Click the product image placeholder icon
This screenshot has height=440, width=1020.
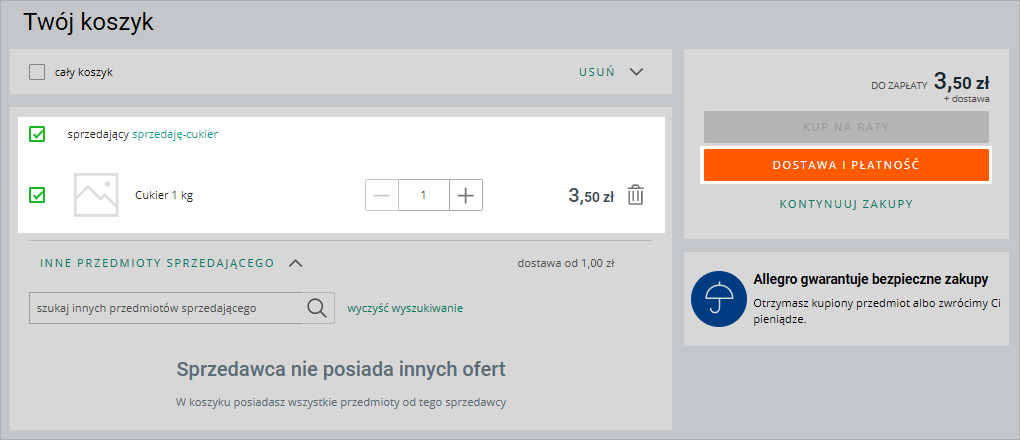pyautogui.click(x=96, y=195)
